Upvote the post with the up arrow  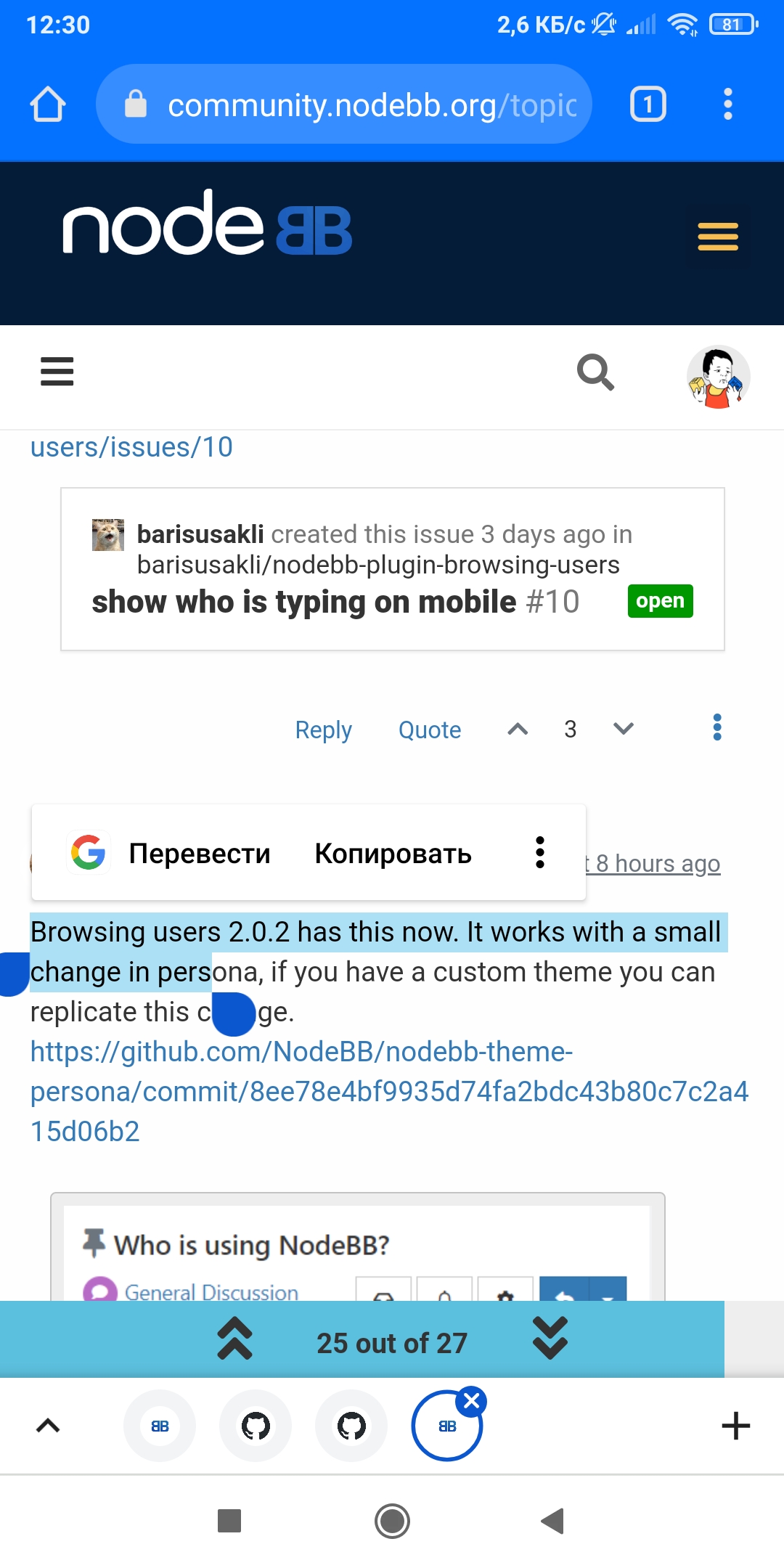tap(516, 729)
